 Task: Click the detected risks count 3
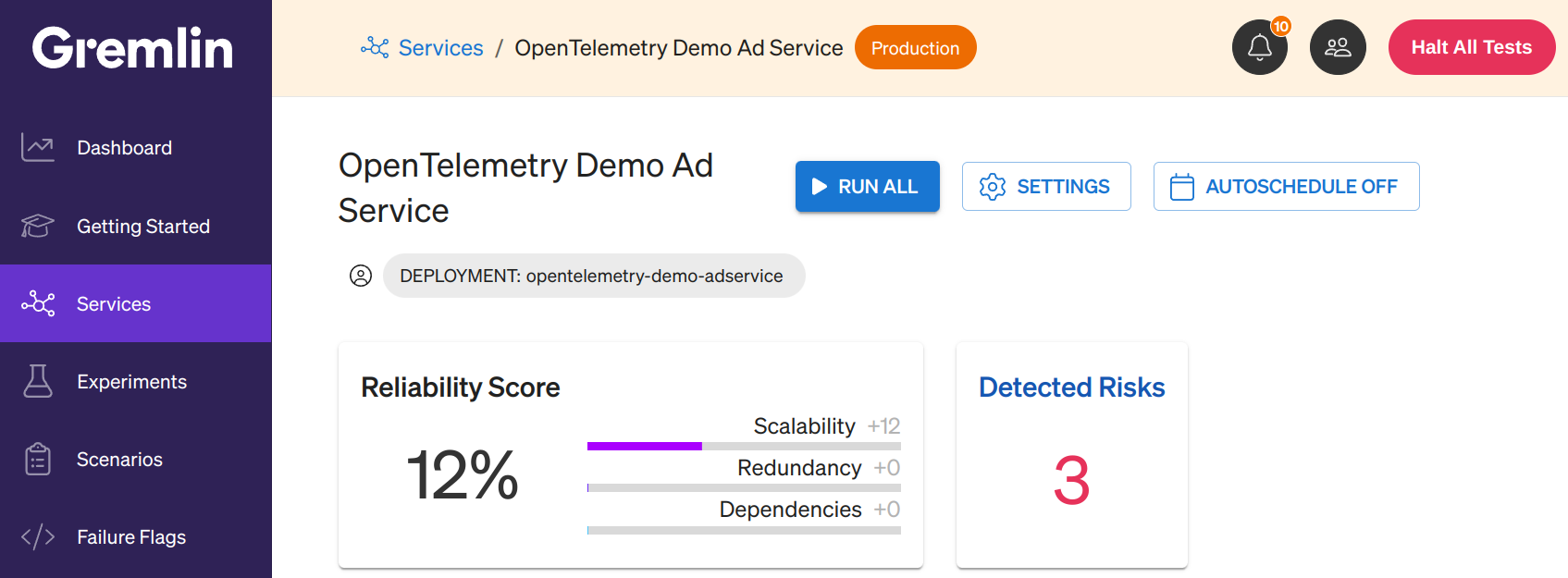point(1071,481)
